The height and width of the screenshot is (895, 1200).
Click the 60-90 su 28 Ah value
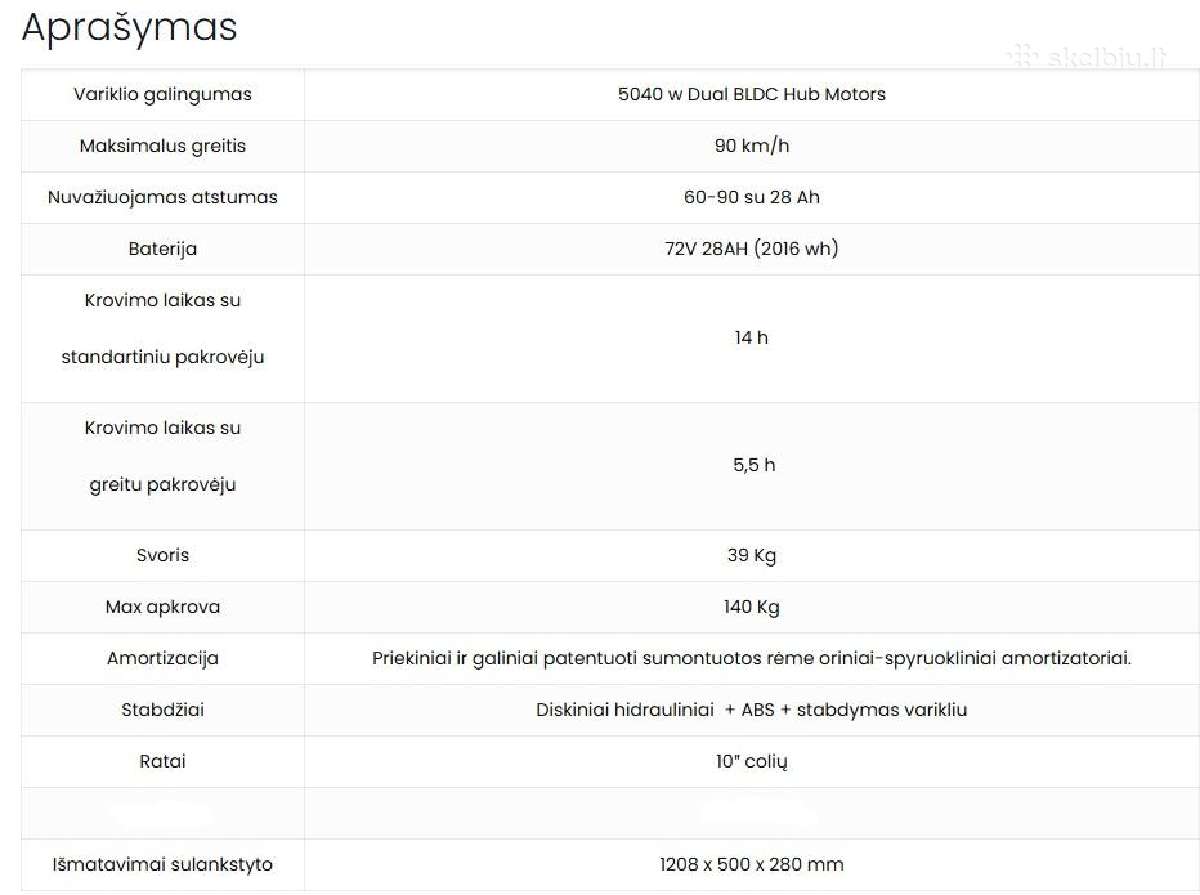point(752,197)
